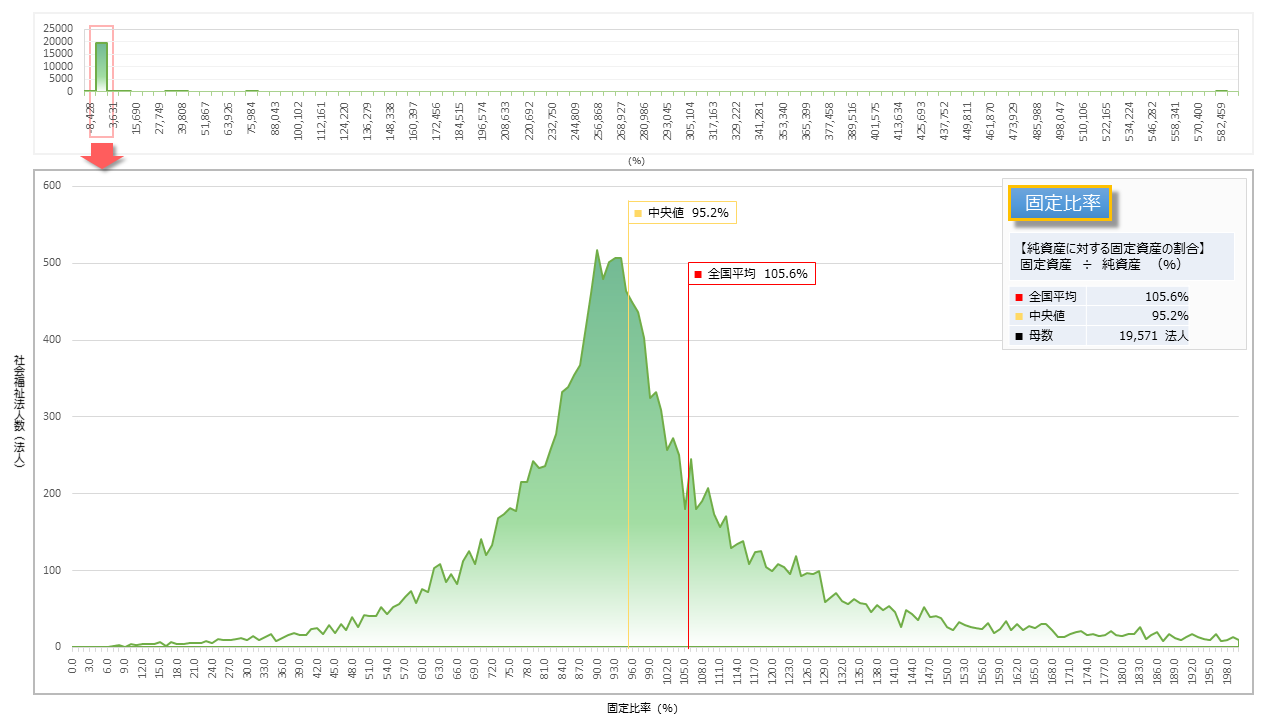This screenshot has width=1280, height=720.
Task: Click the 中央値 95.2% chart label
Action: (682, 213)
